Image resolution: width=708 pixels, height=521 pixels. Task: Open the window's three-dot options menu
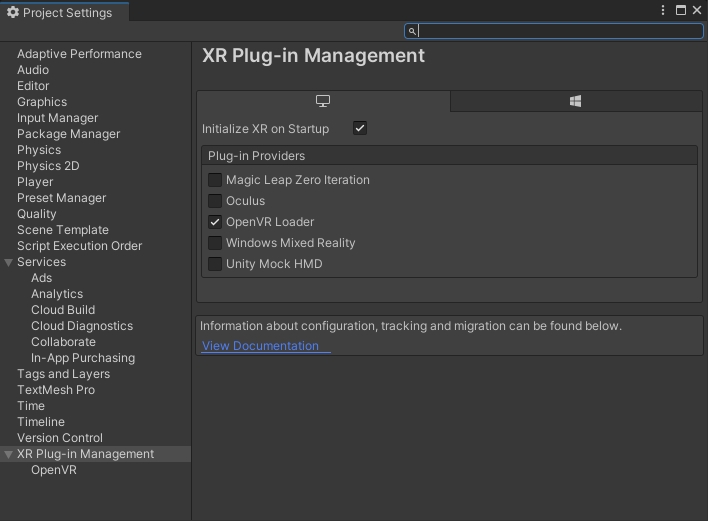click(663, 10)
